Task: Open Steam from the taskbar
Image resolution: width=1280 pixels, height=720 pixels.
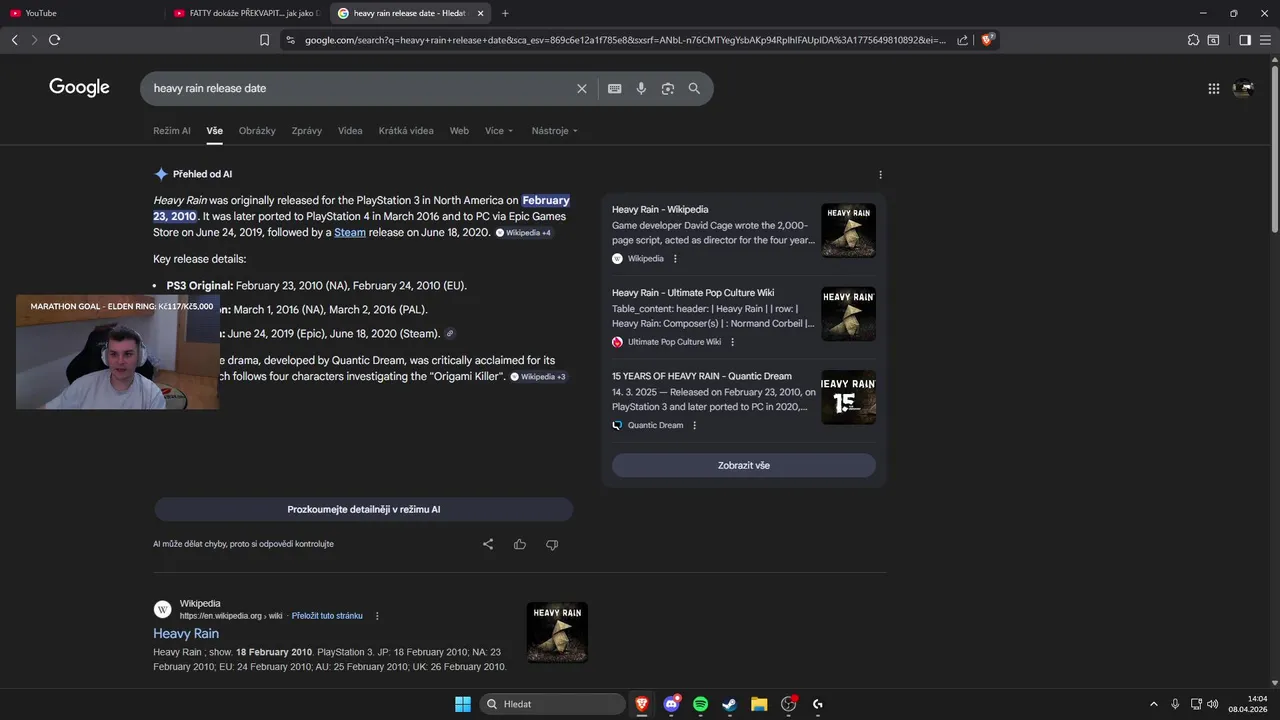Action: (730, 704)
